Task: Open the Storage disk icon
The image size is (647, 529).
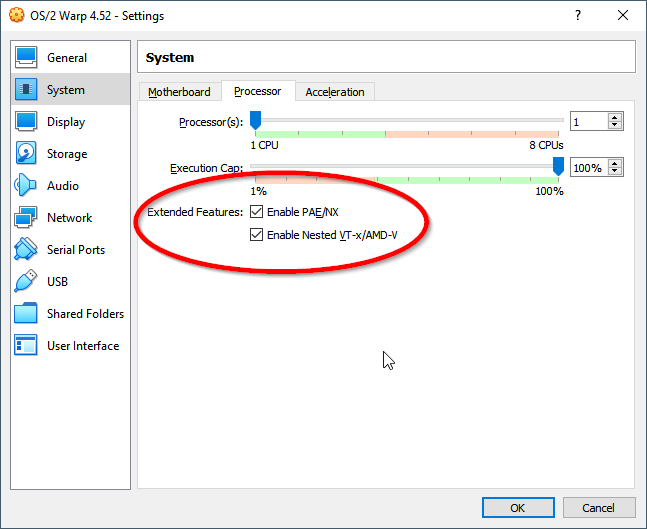Action: pos(26,153)
